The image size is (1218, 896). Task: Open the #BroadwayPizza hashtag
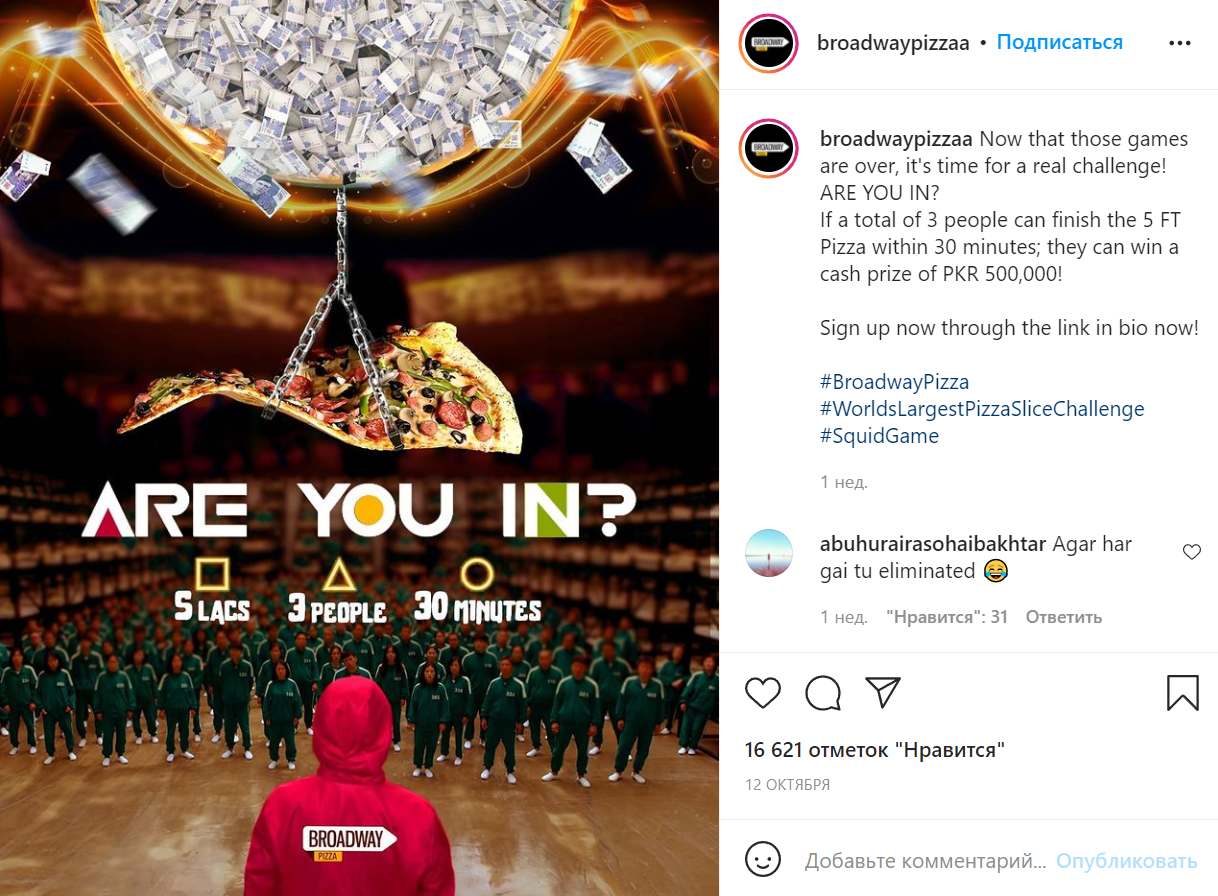(894, 382)
